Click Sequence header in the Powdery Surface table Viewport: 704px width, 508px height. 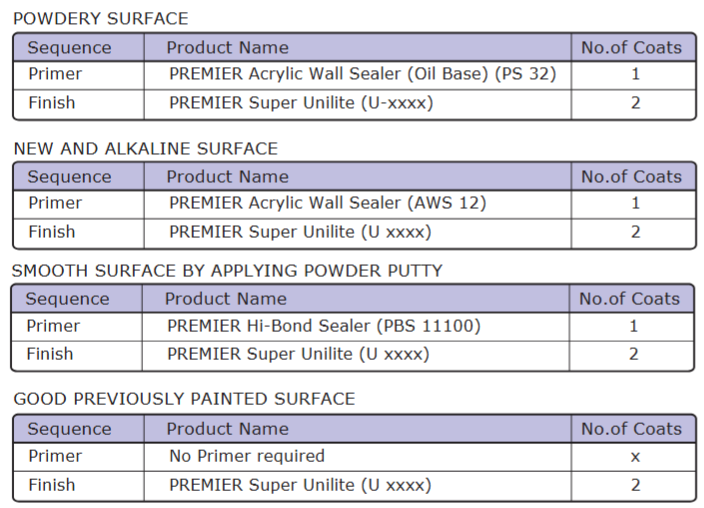click(69, 47)
